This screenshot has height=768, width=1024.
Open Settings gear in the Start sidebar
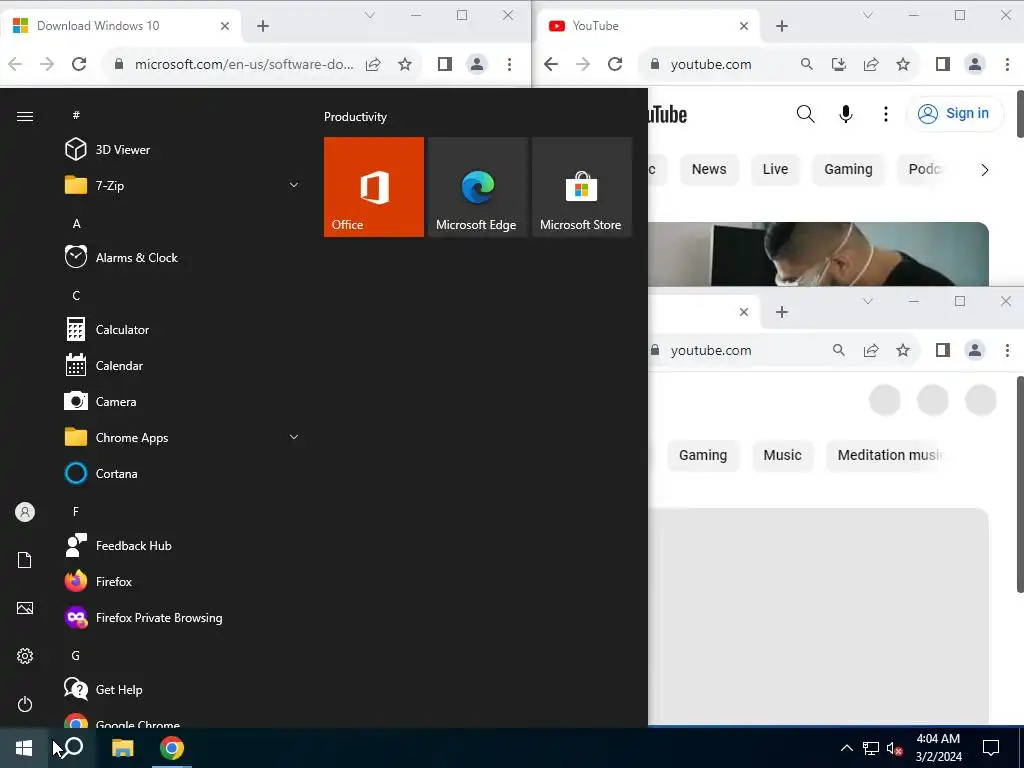25,656
